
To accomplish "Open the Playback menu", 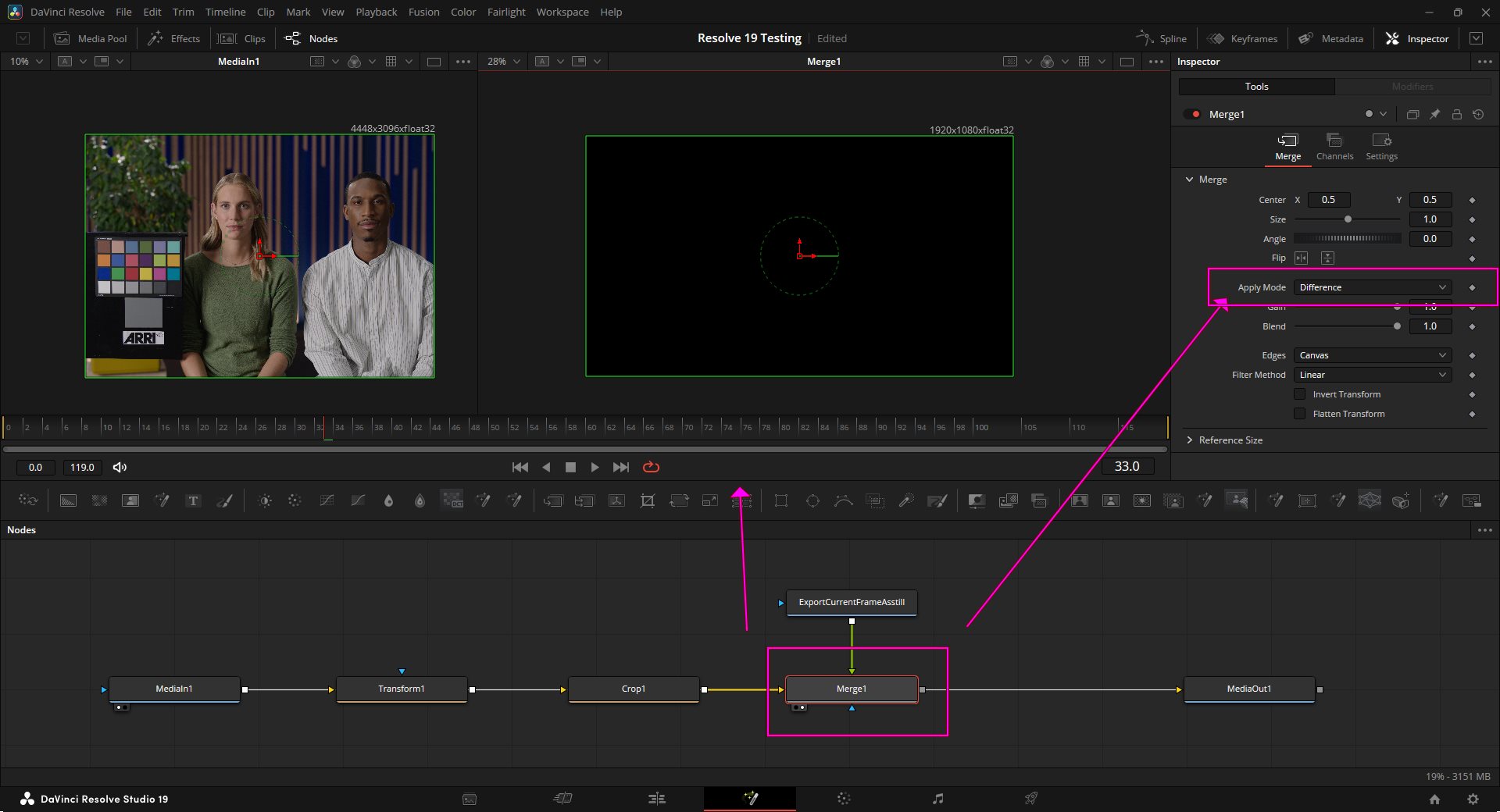I will (x=376, y=12).
